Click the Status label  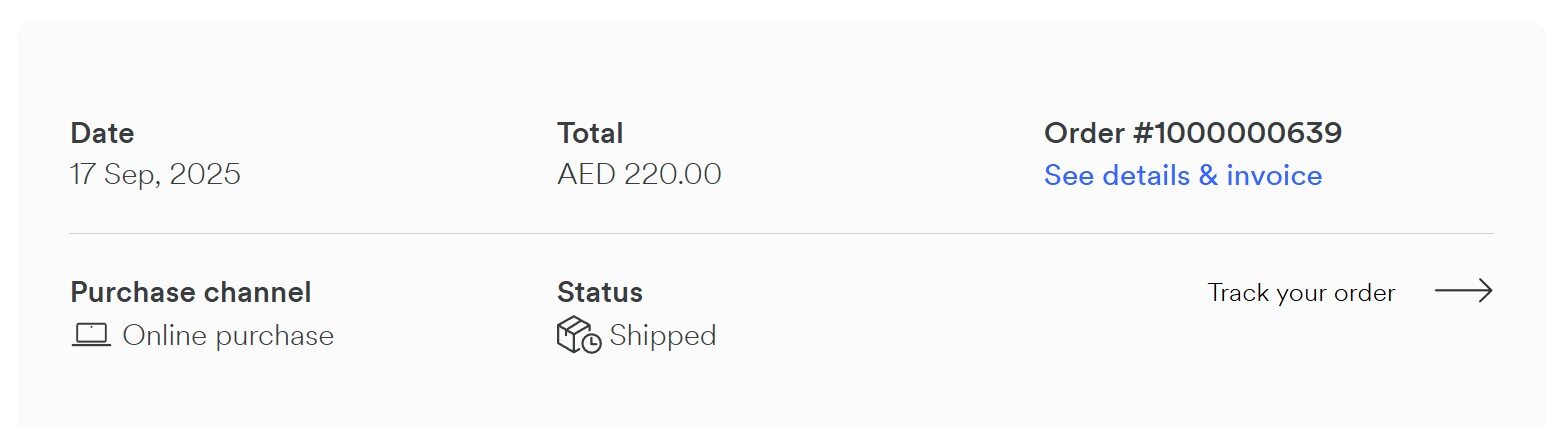point(599,292)
